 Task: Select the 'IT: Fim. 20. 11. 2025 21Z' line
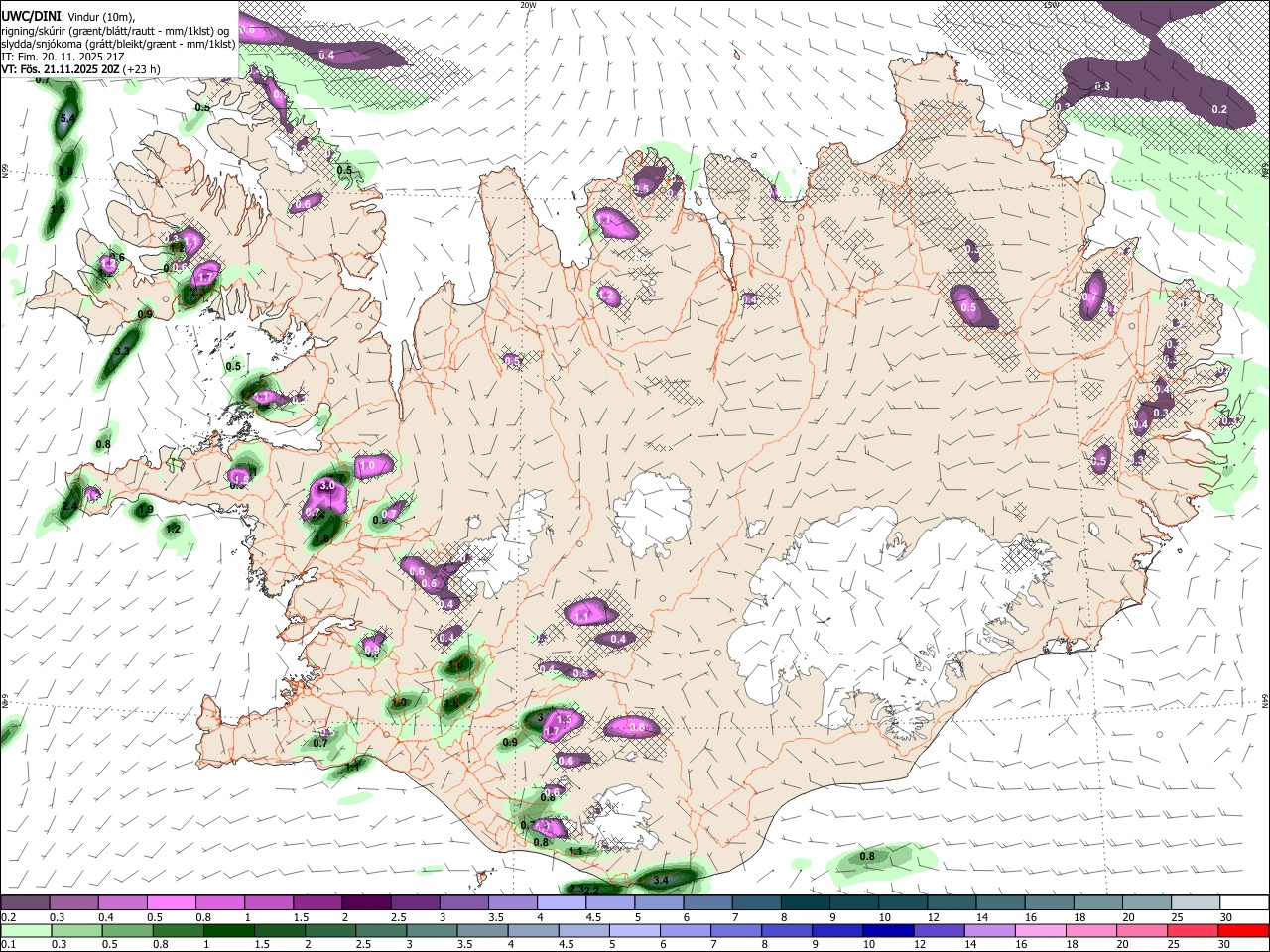(61, 57)
